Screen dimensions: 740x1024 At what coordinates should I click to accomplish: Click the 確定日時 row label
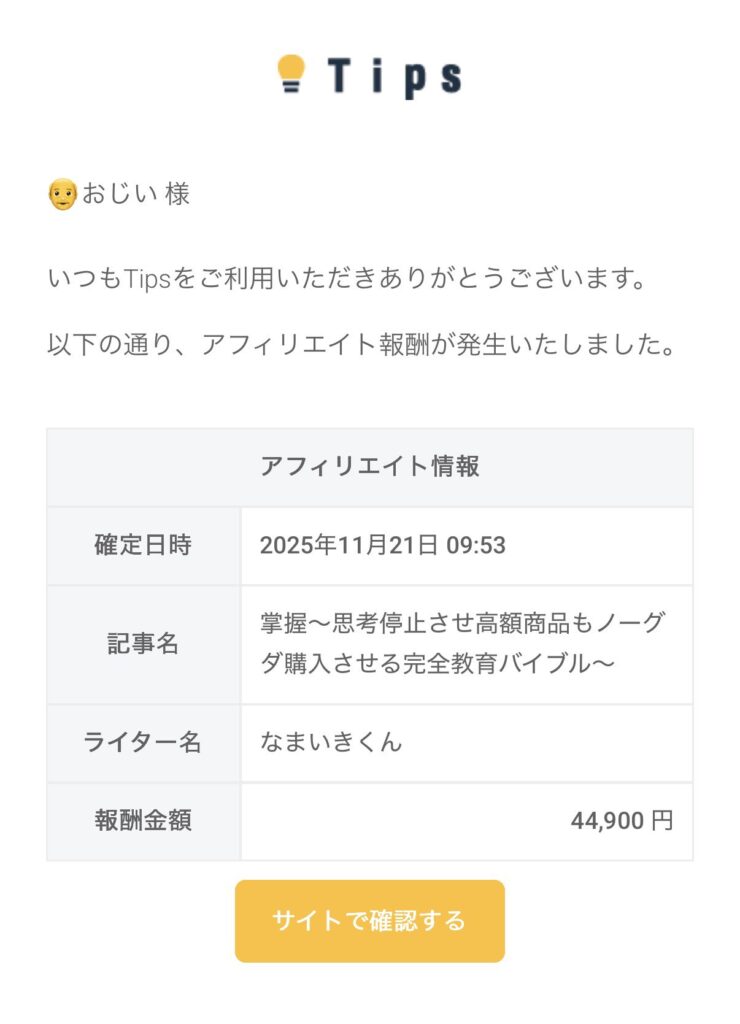click(143, 545)
